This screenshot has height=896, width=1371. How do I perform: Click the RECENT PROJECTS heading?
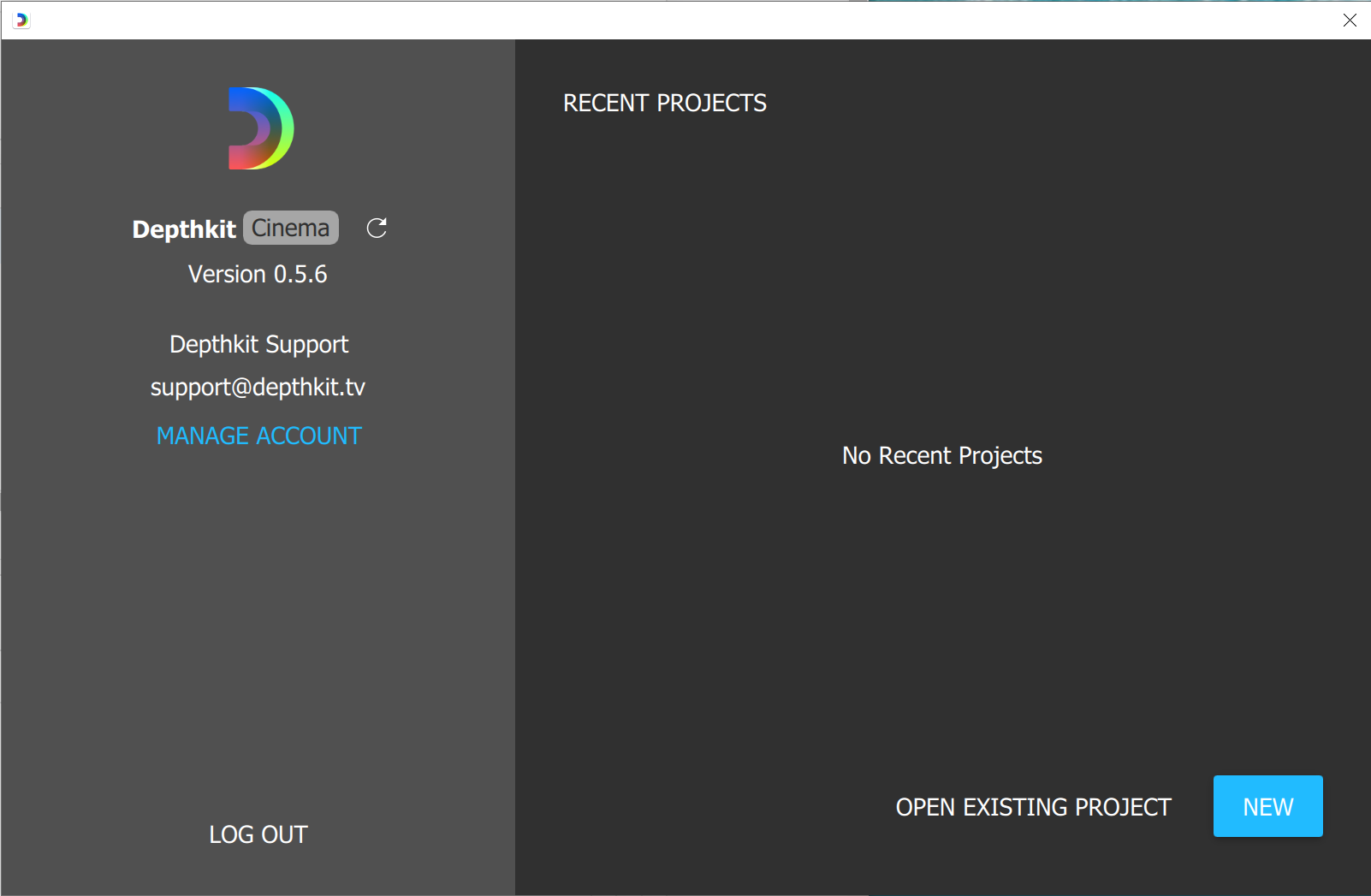(664, 103)
